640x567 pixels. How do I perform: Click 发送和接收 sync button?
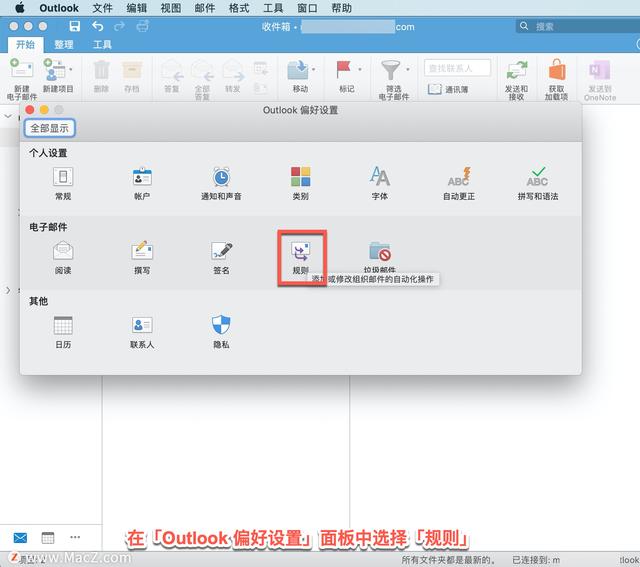tap(516, 80)
